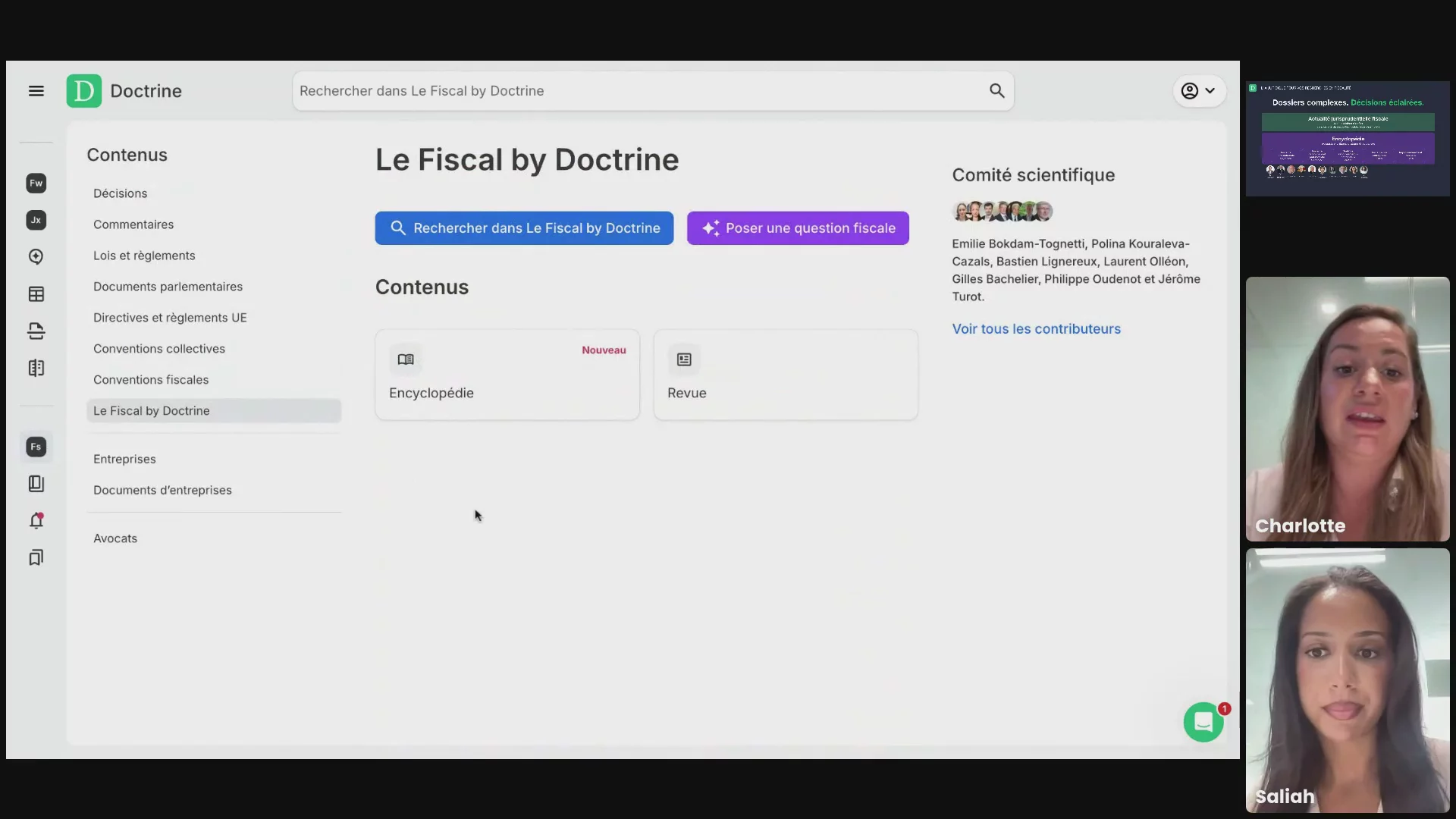The height and width of the screenshot is (819, 1456).
Task: Click the Doctrine green D logo
Action: [x=84, y=91]
